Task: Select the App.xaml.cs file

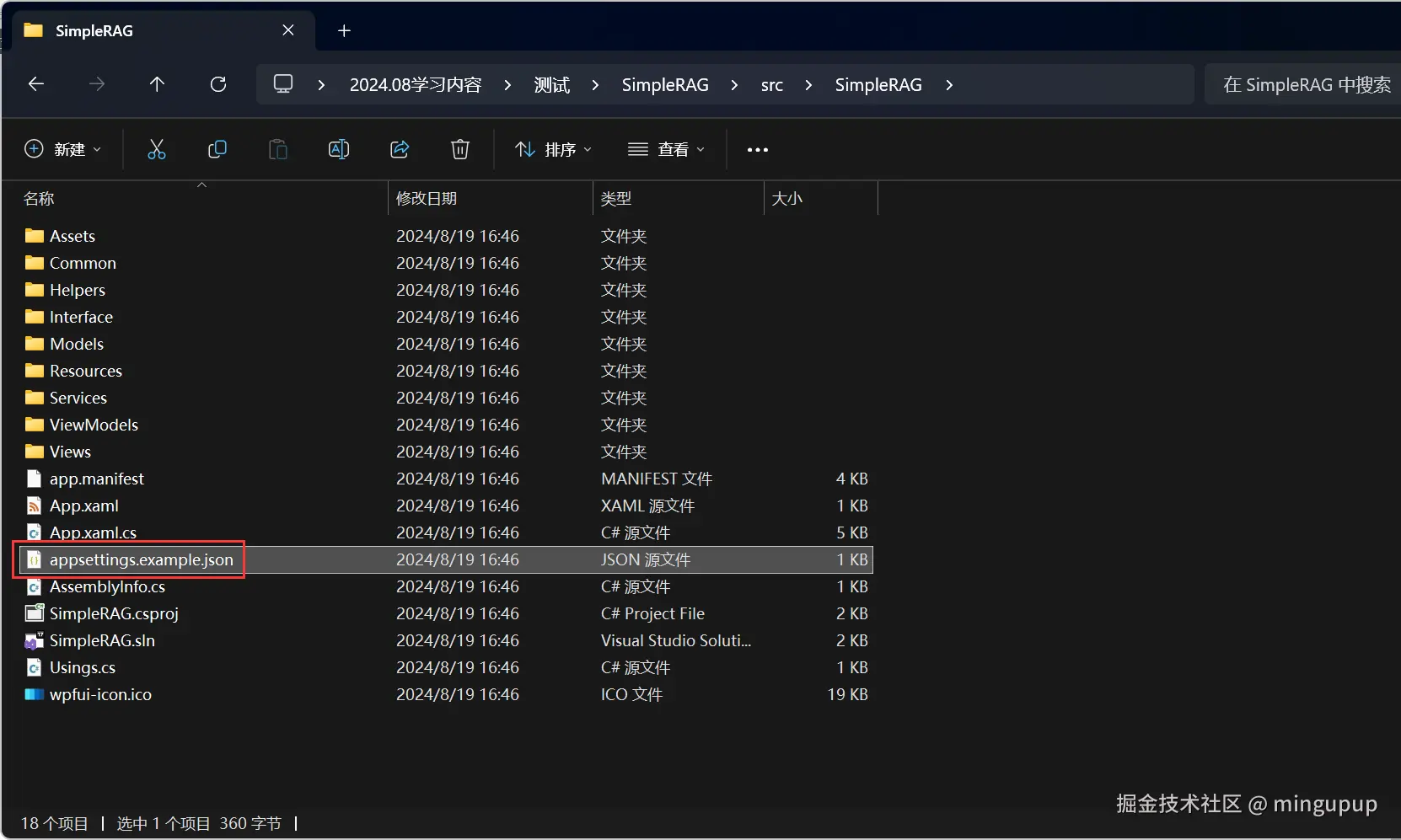Action: click(93, 532)
